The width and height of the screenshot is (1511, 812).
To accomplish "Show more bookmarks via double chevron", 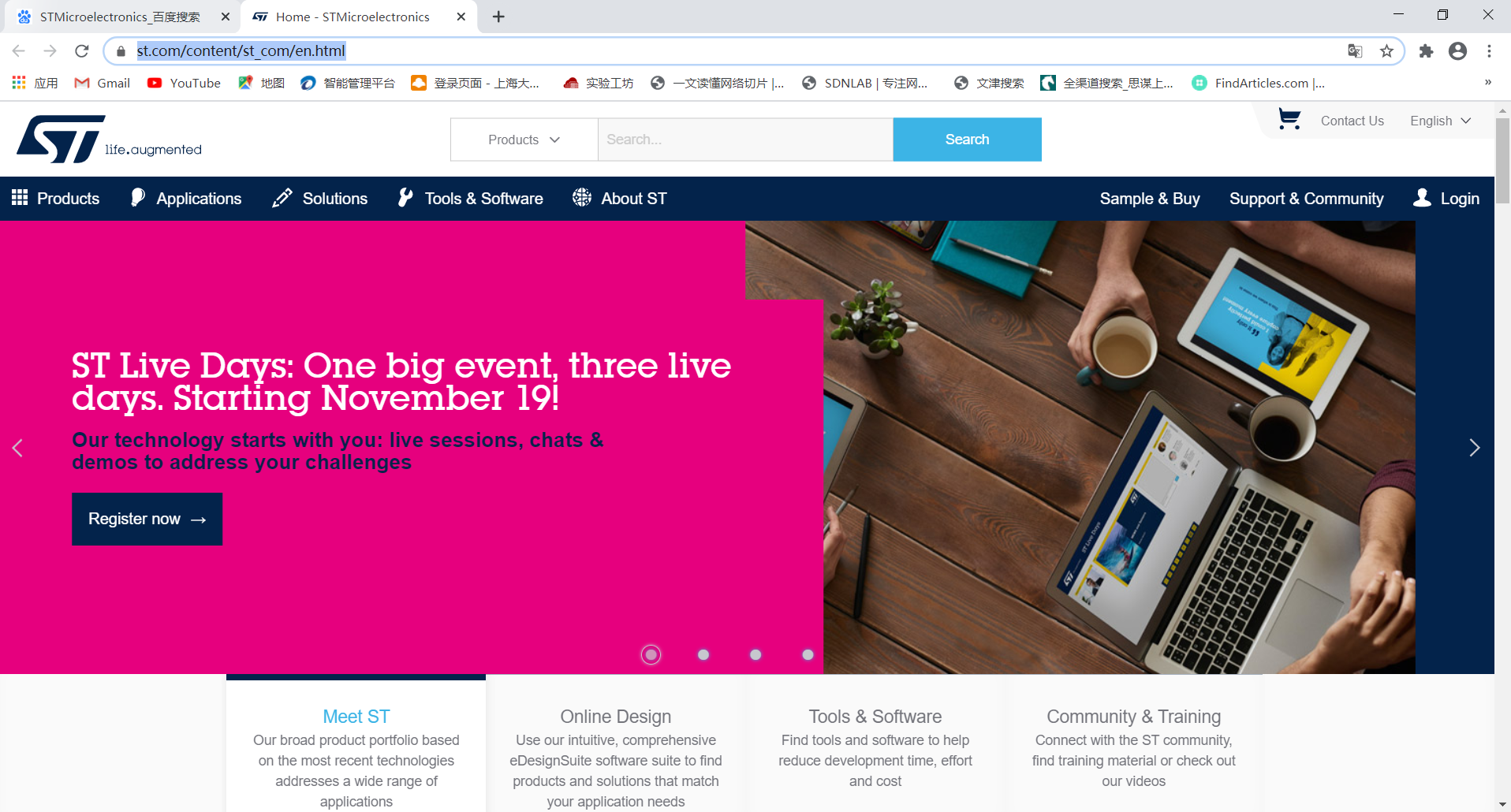I will [x=1487, y=82].
